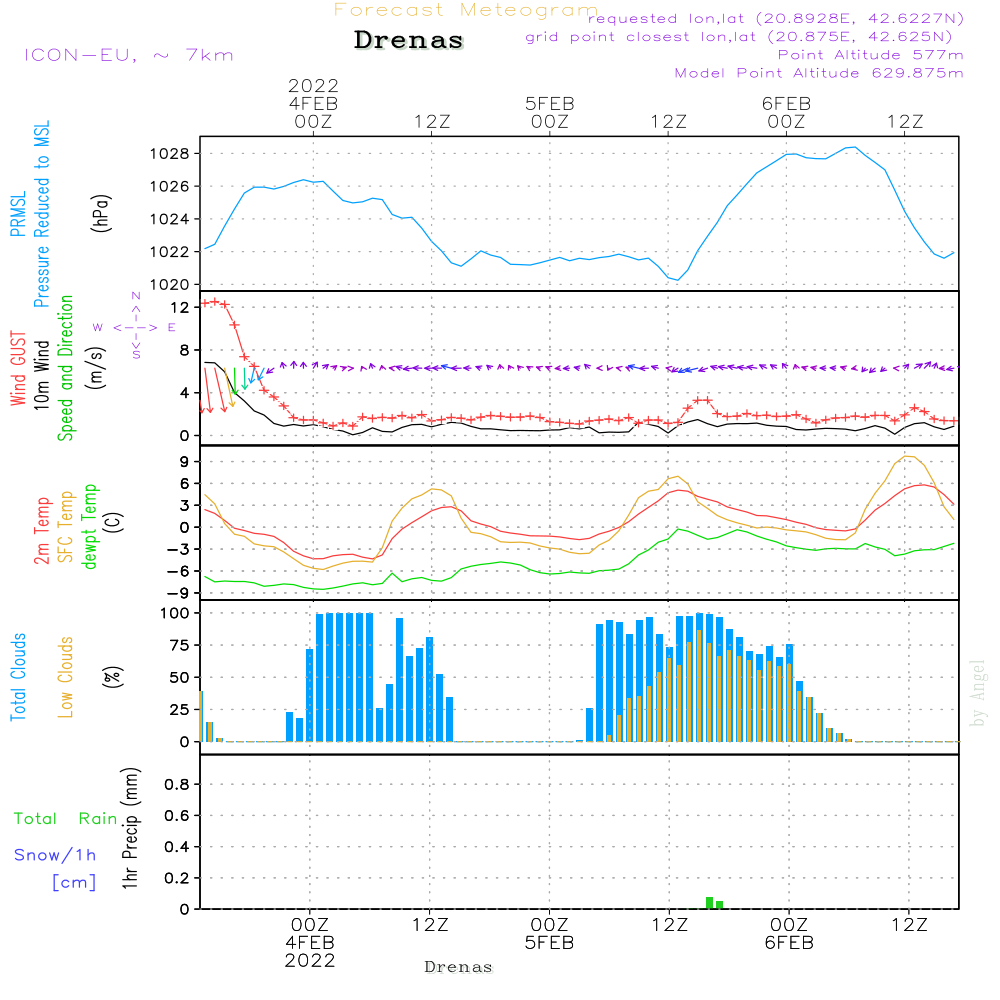Click the N-E-S-W compass rose legend
1000x1000 pixels.
point(135,327)
